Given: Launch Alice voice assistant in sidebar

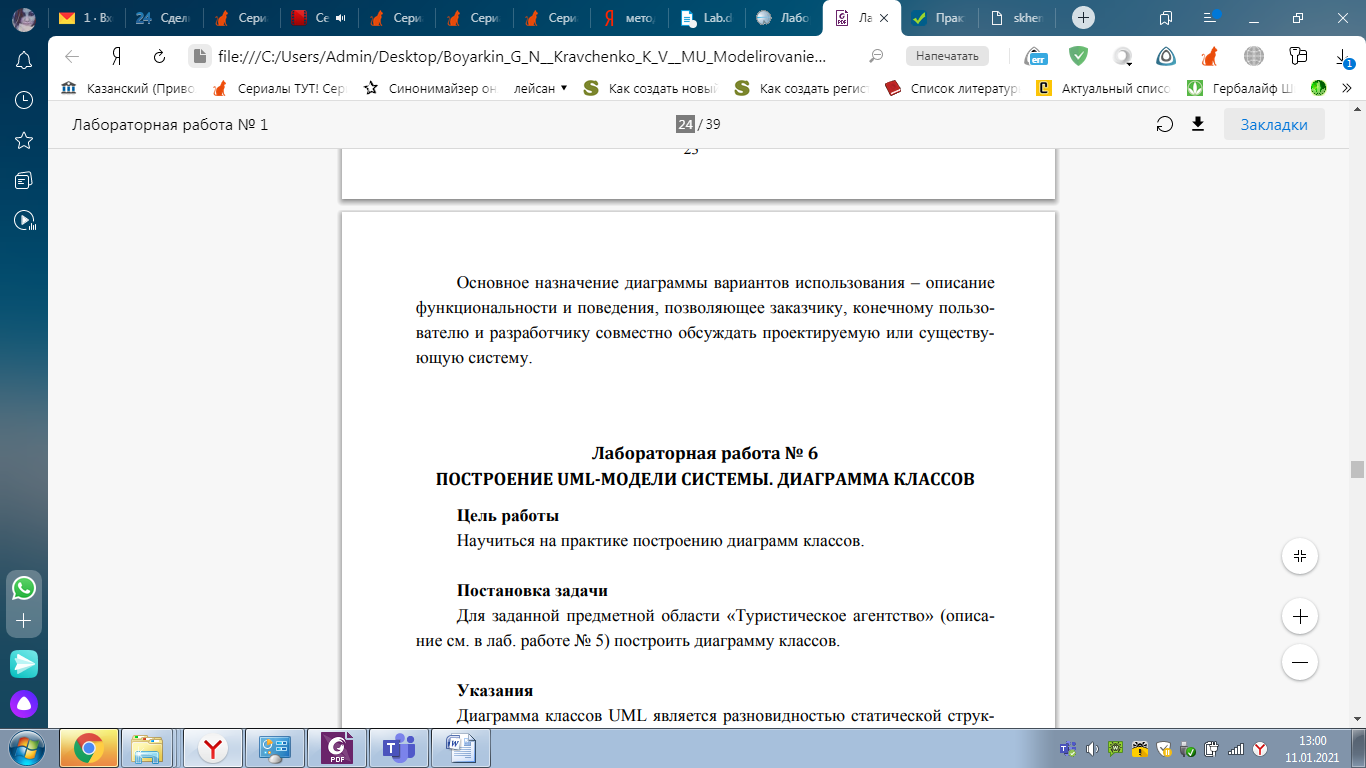Looking at the screenshot, I should coord(24,704).
